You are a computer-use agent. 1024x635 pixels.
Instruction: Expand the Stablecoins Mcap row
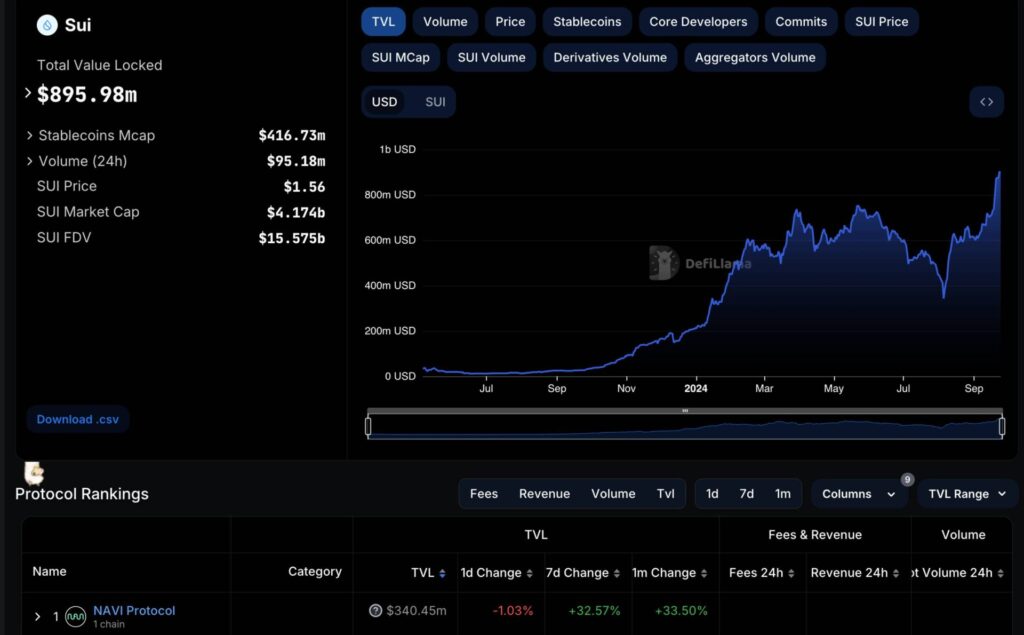coord(29,135)
